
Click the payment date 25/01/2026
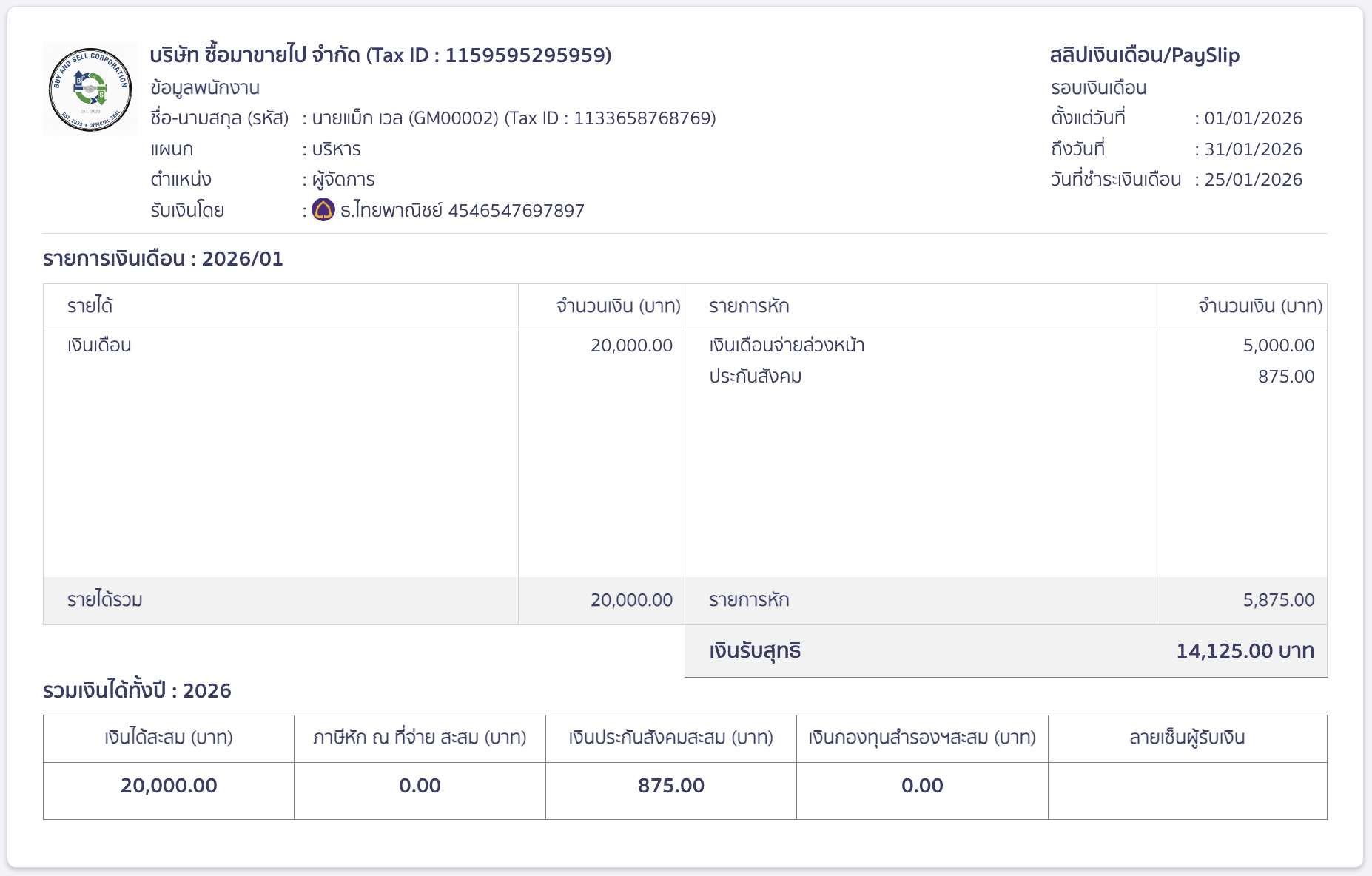click(x=1253, y=180)
